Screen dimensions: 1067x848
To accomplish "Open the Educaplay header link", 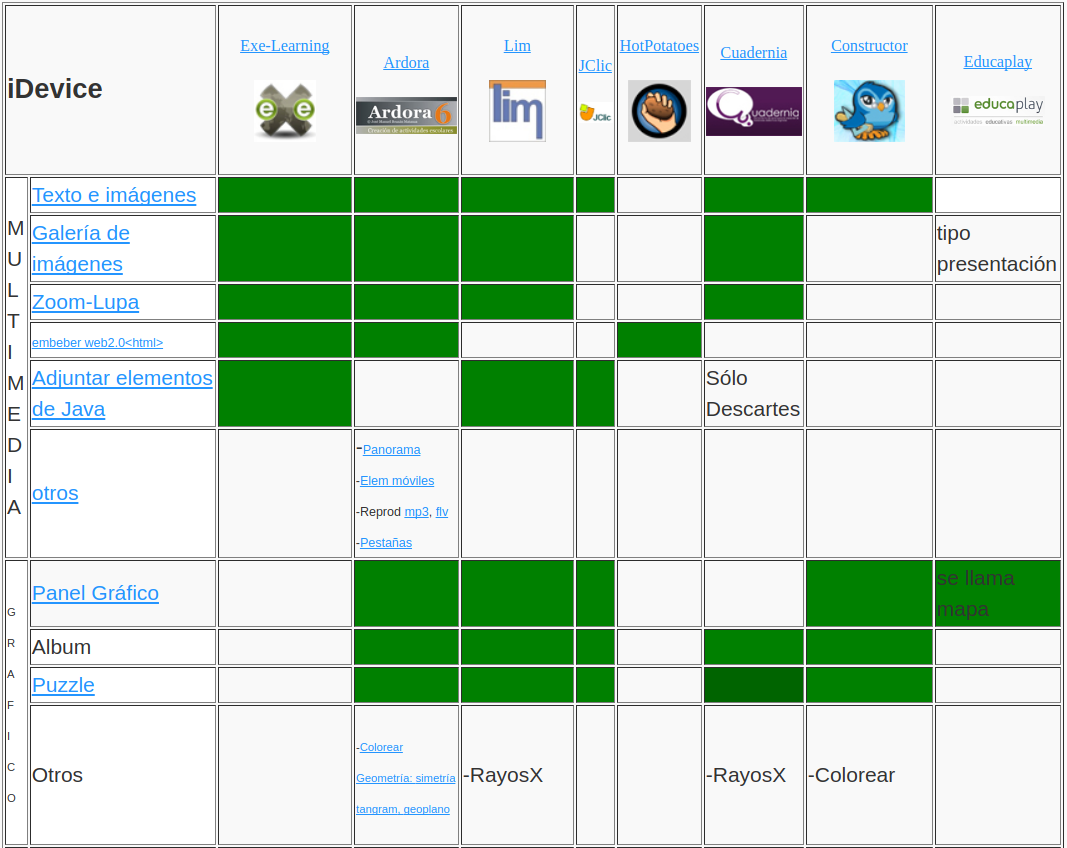I will coord(998,61).
